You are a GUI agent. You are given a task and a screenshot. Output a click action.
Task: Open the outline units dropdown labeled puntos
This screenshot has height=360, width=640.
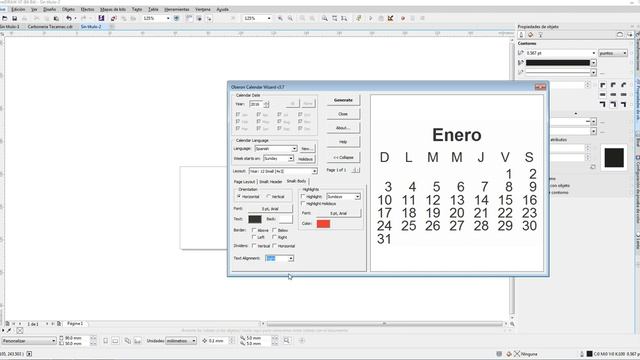click(x=613, y=53)
